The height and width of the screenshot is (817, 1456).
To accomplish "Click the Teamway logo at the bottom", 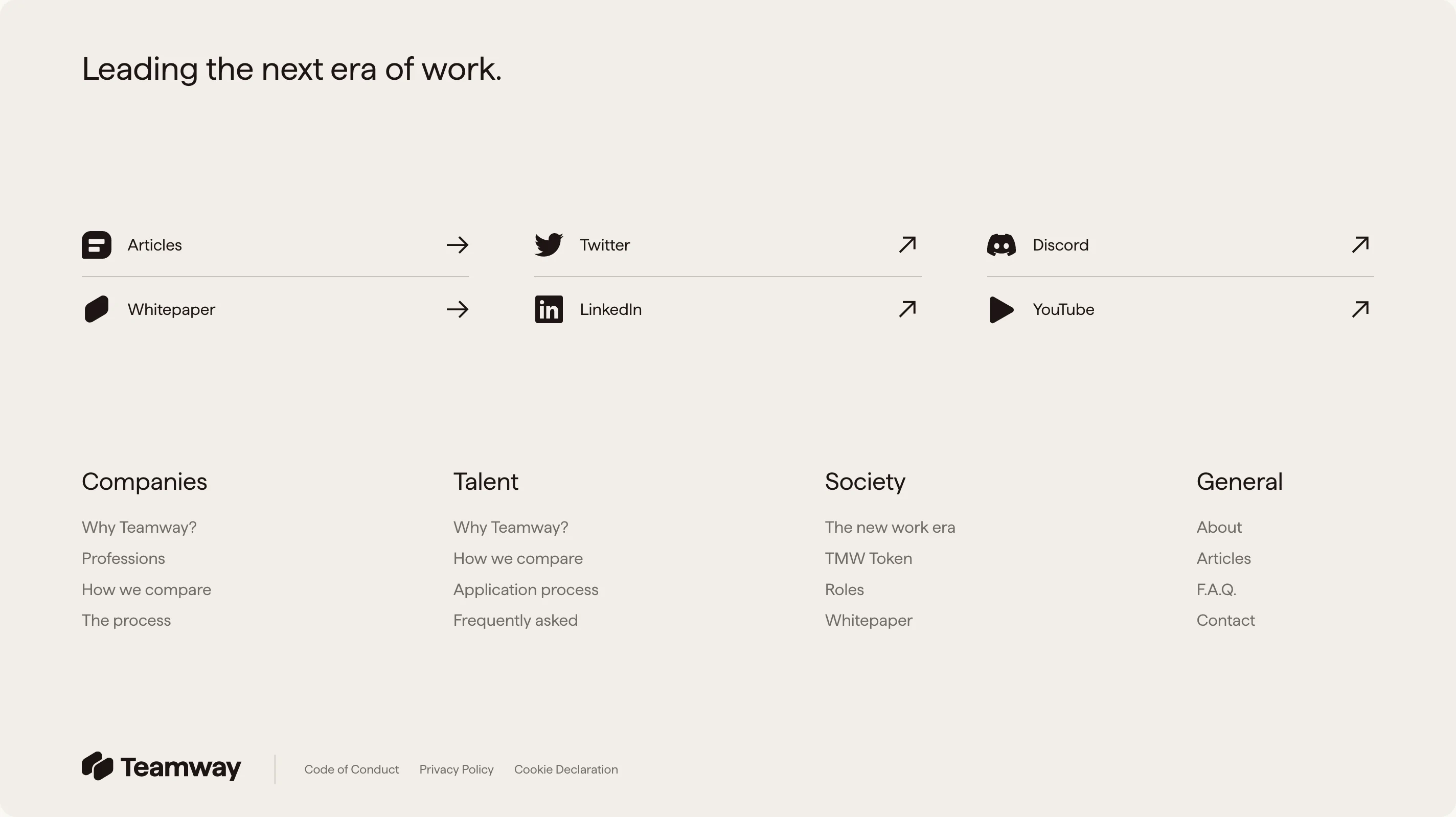I will [x=162, y=769].
